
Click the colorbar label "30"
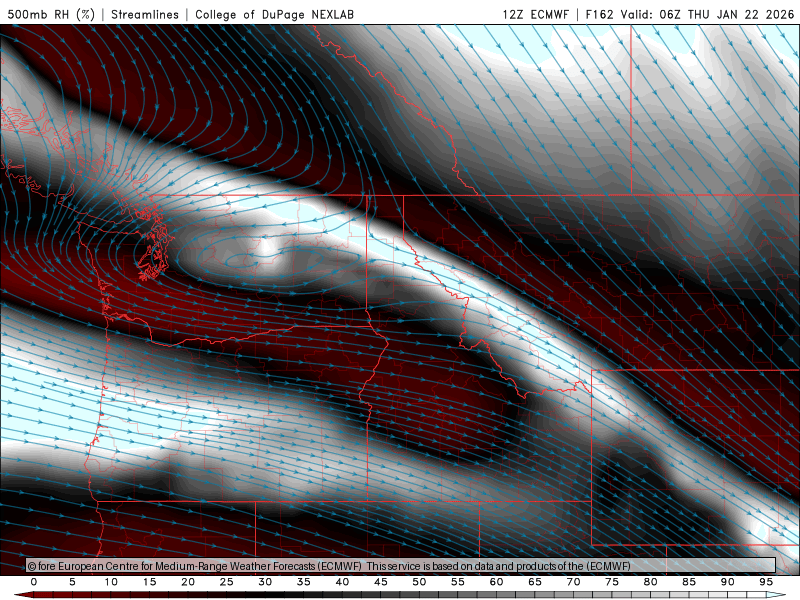(x=265, y=582)
